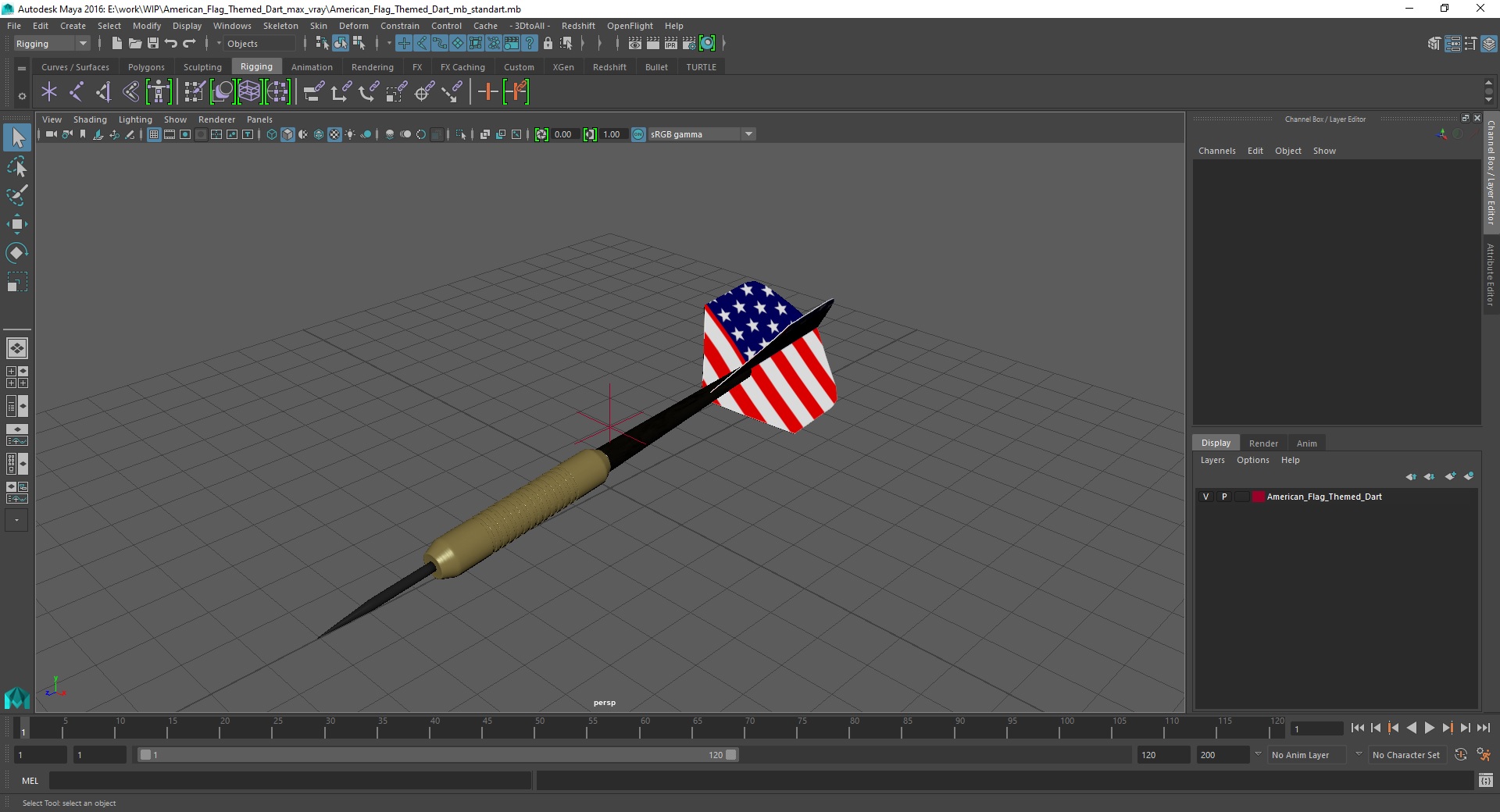Go to the start of playback range
The image size is (1500, 812).
[1358, 728]
